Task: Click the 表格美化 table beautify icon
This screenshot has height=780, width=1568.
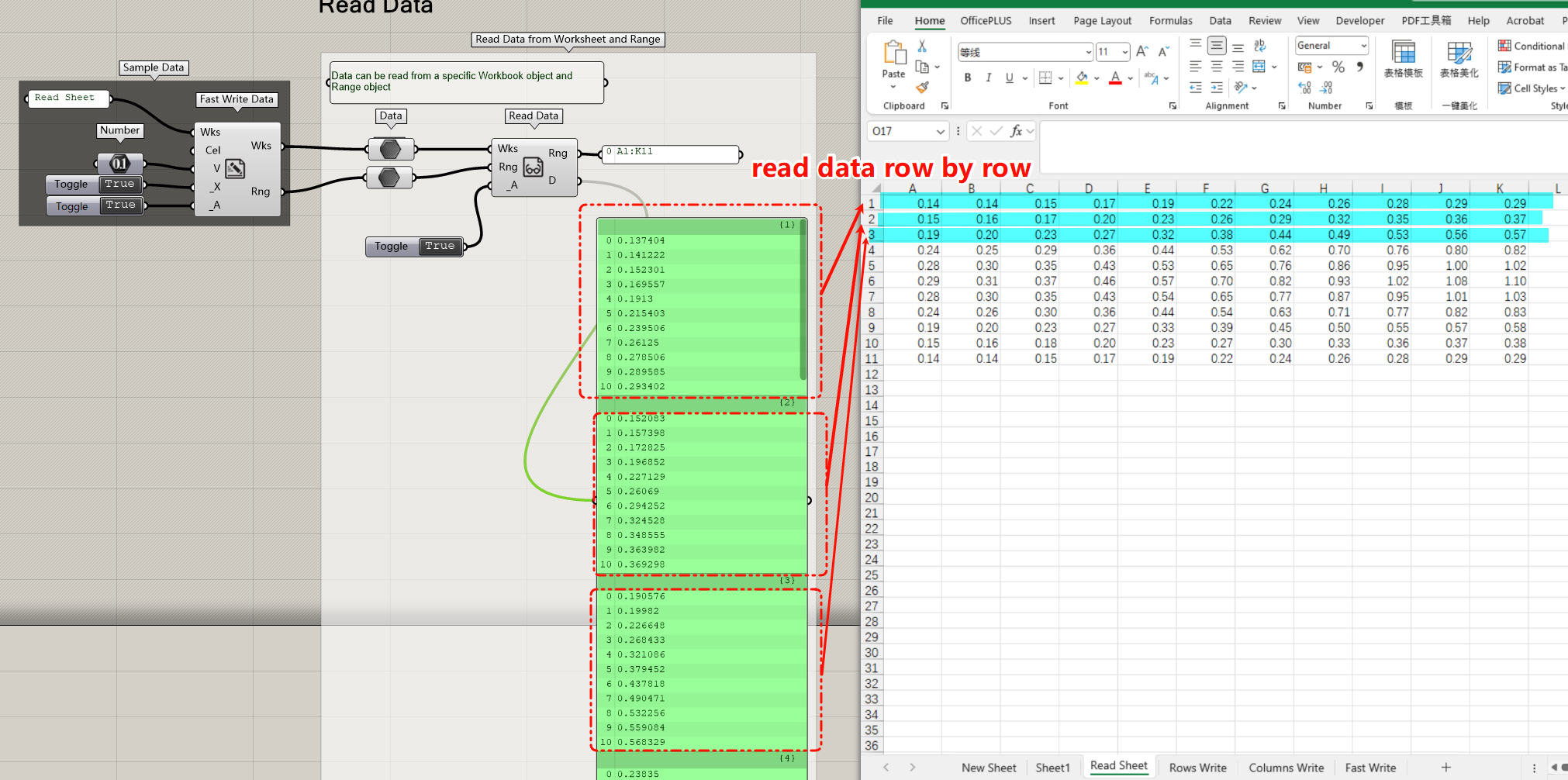Action: (x=1459, y=53)
